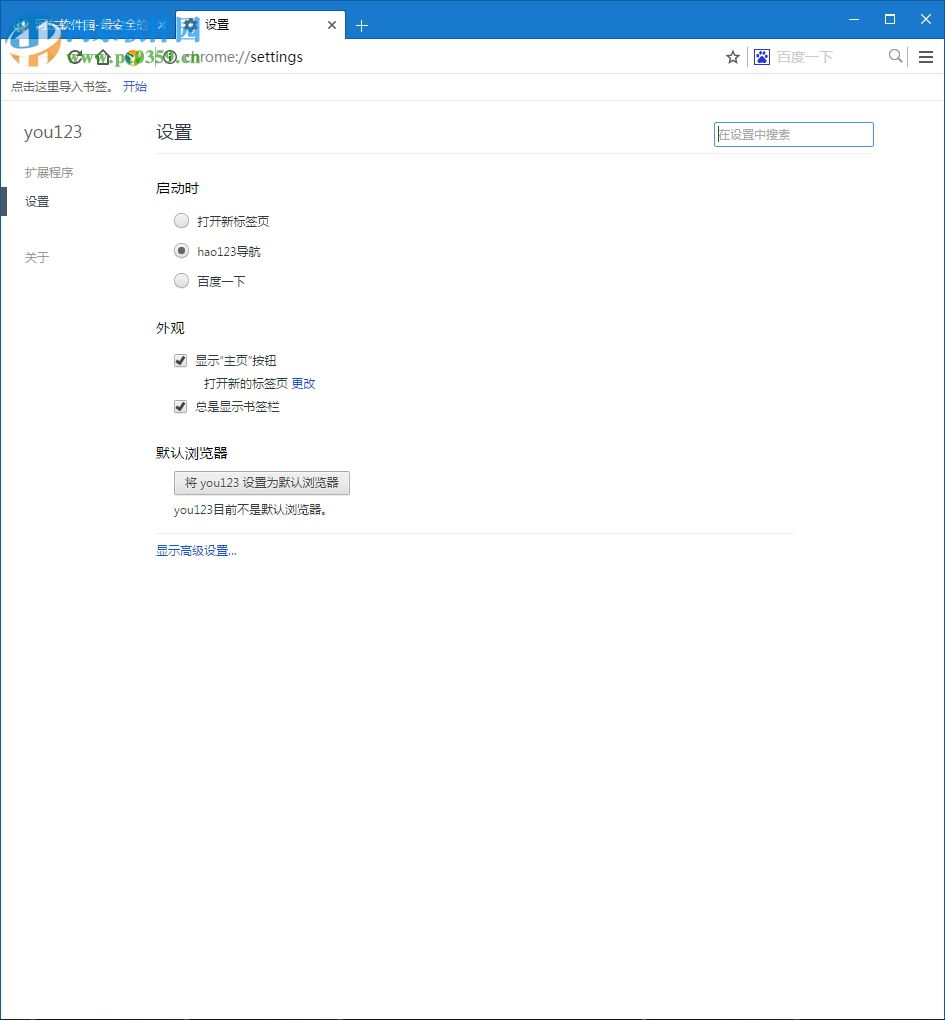Screen dimensions: 945x1020
Task: Click the settings search input field
Action: 793,134
